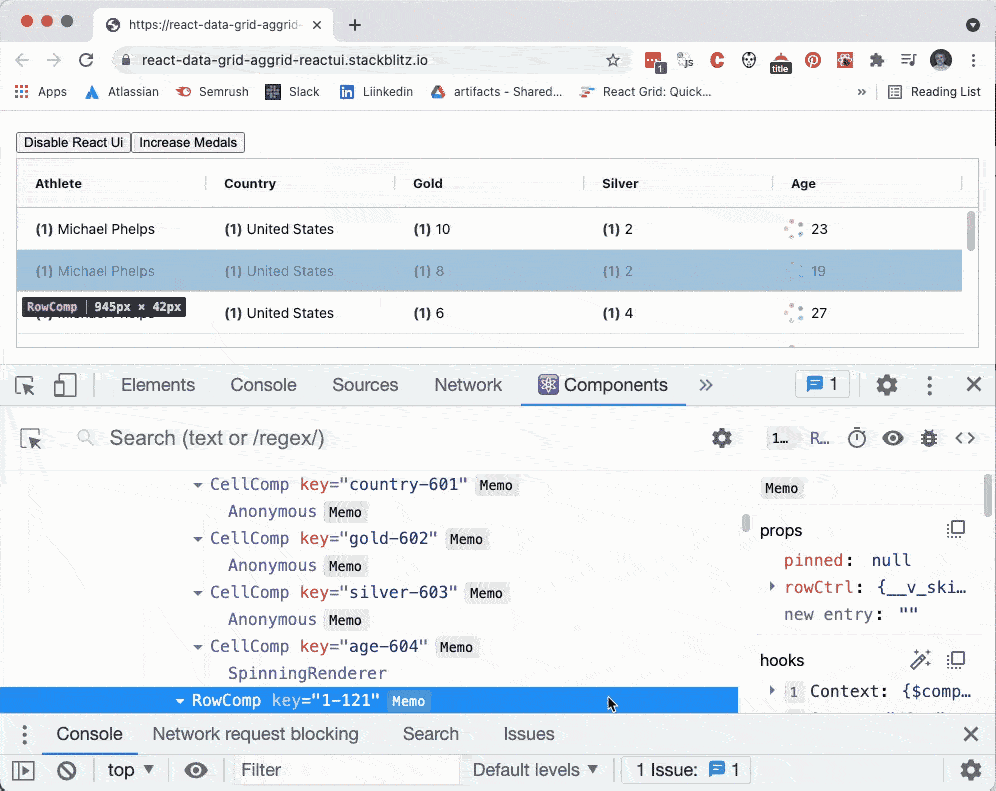Click the Disable React Ui button
996x791 pixels.
click(x=73, y=142)
